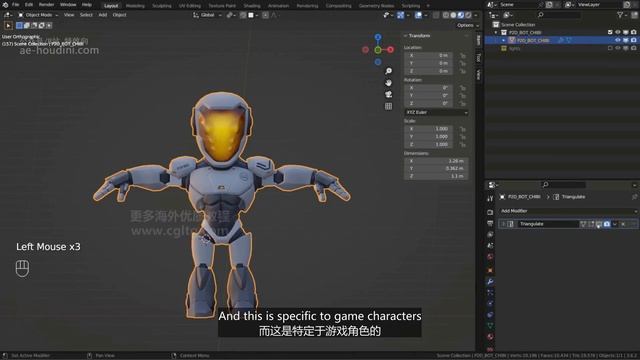
Task: Open the Tool properties tab icon
Action: [x=490, y=198]
